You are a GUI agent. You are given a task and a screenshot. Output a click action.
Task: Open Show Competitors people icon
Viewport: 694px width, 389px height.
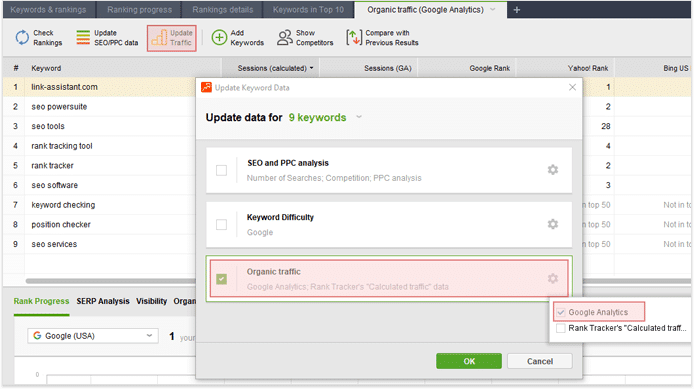point(285,38)
